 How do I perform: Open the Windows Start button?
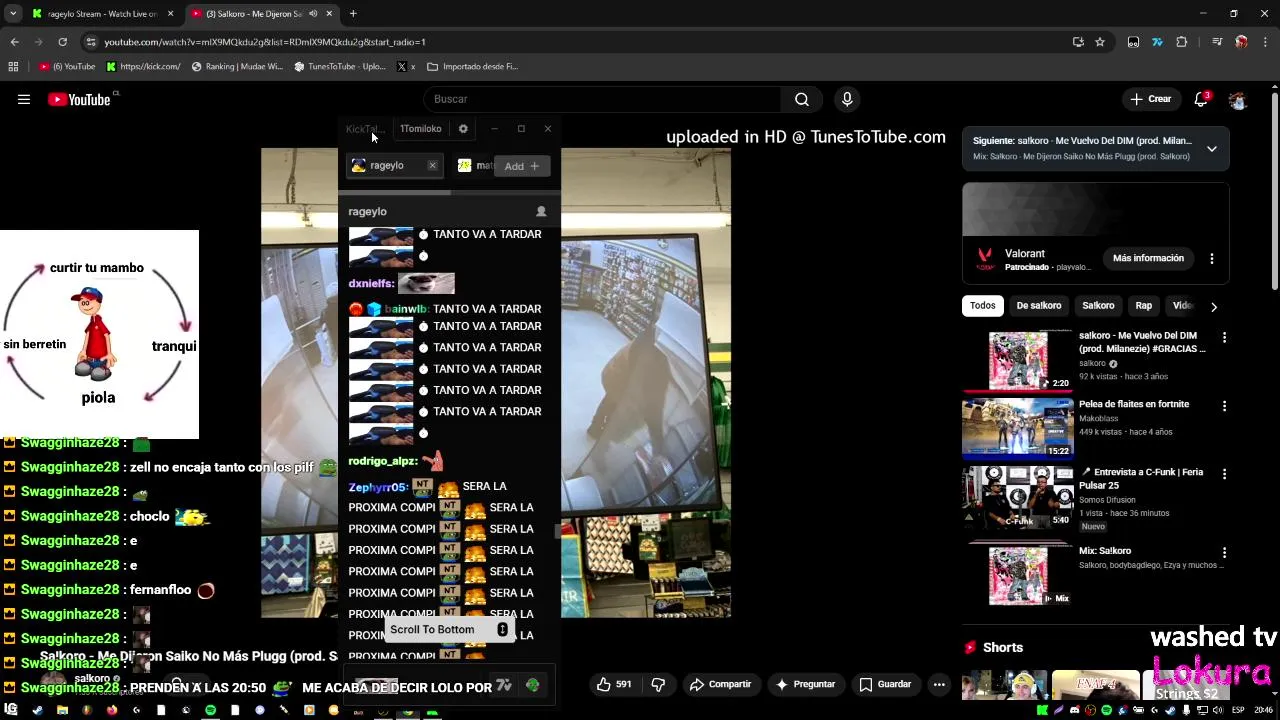12,711
